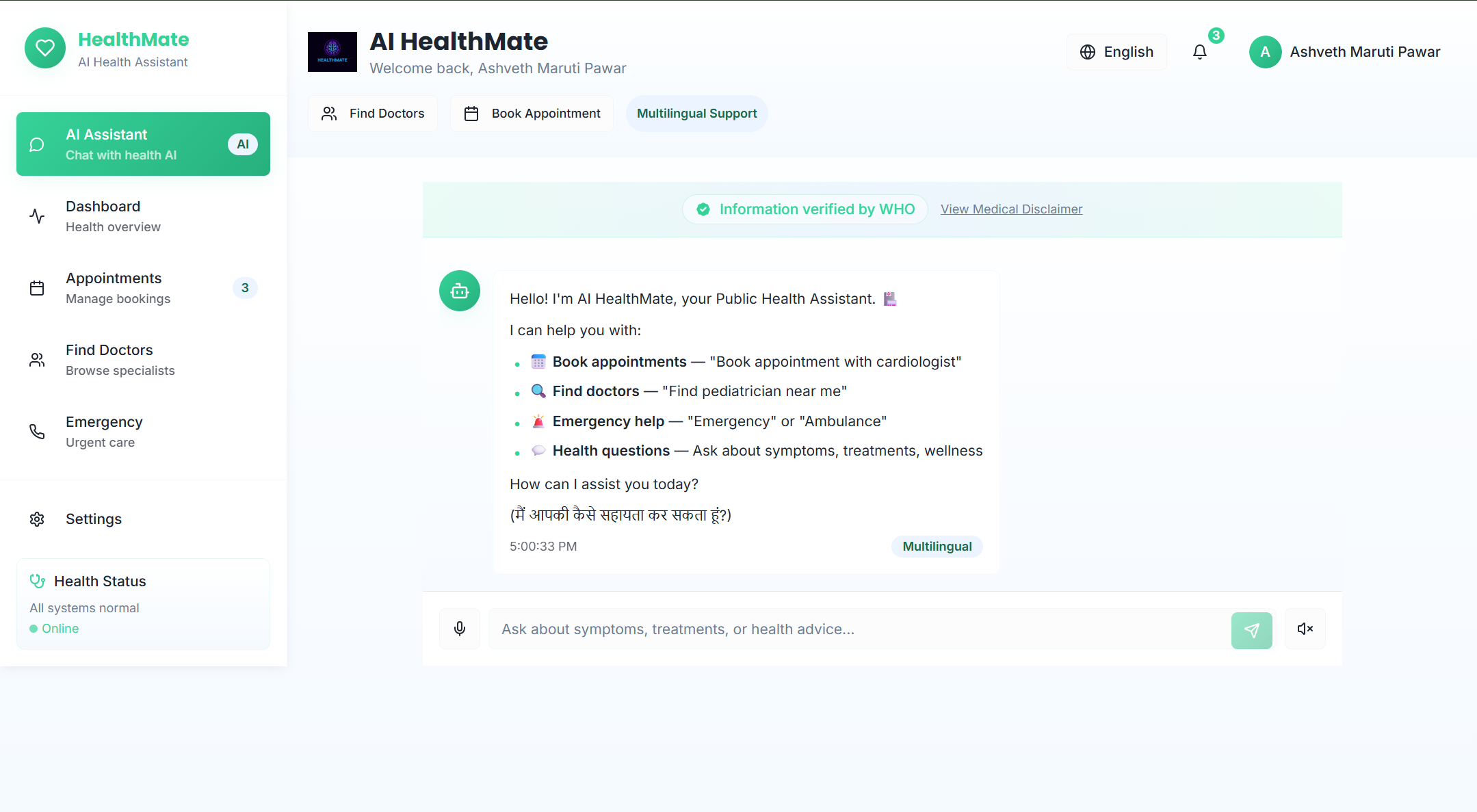Click the settings gear icon in sidebar
Screen dimensions: 1477x812
click(x=37, y=519)
